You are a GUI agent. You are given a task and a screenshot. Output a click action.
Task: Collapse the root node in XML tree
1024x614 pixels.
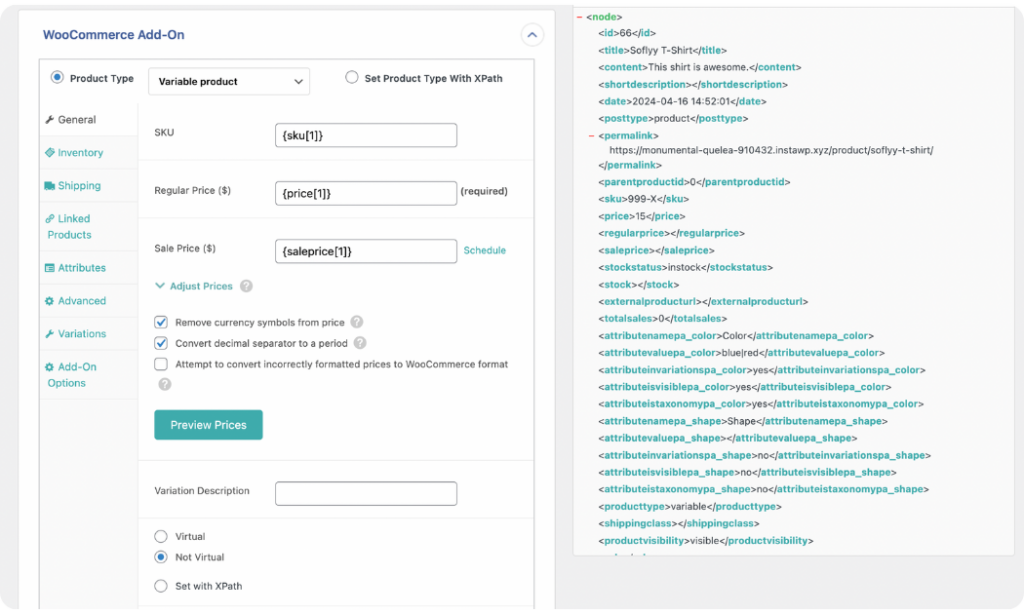coord(579,17)
